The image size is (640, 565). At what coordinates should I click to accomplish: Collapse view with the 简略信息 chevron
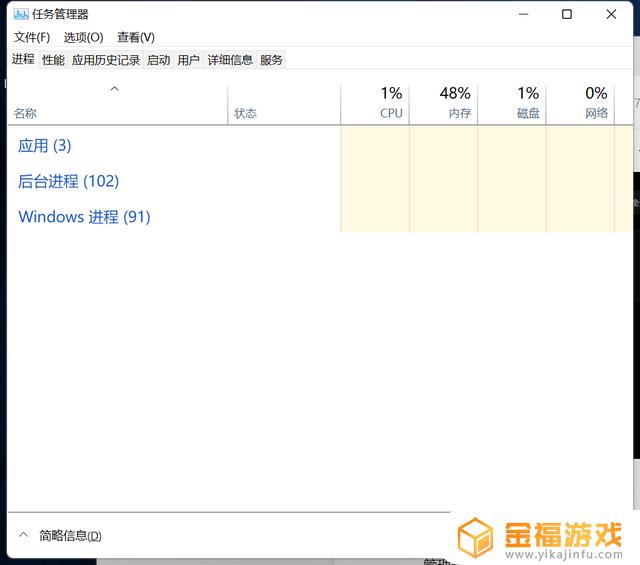tap(24, 534)
